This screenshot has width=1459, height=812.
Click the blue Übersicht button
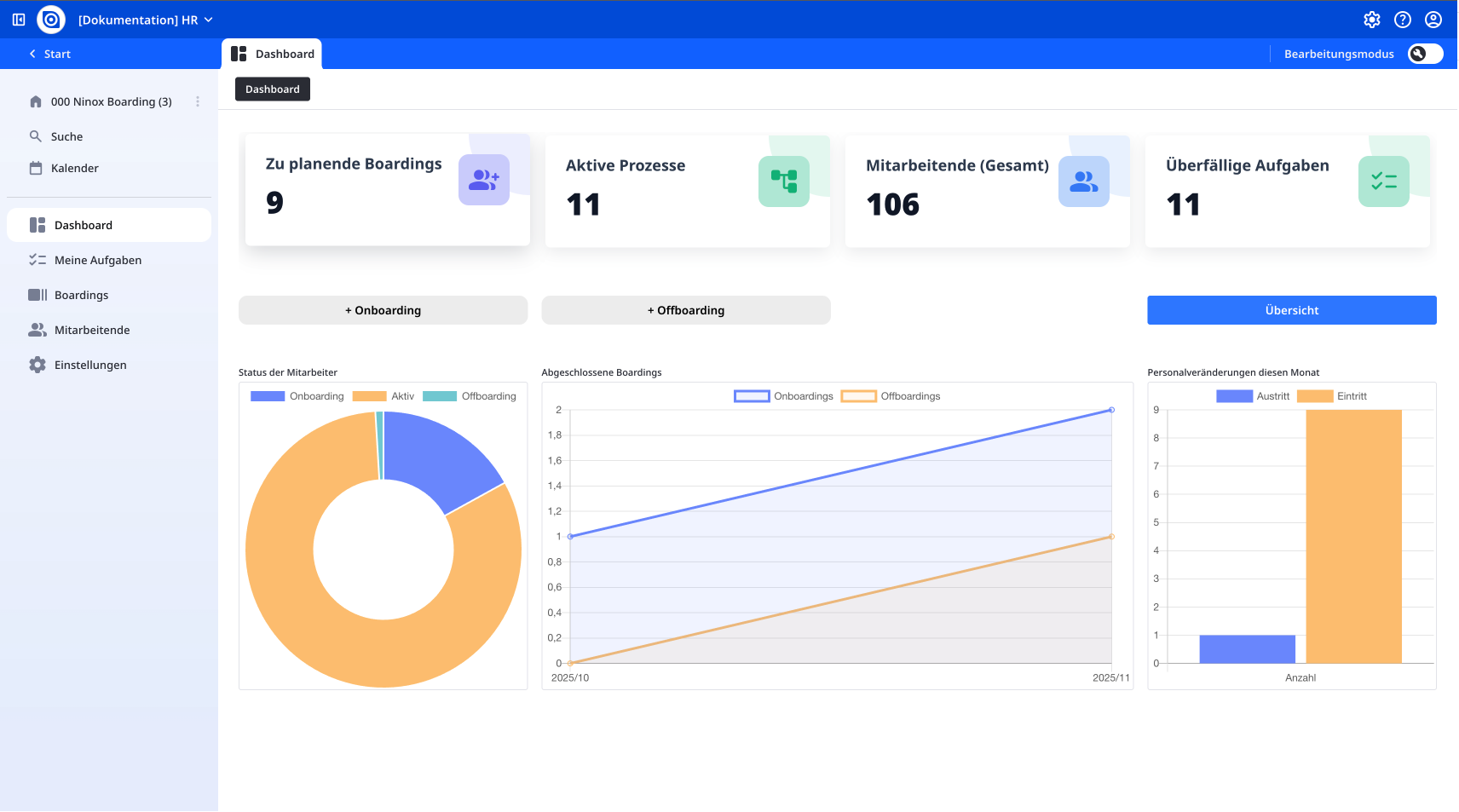point(1291,310)
